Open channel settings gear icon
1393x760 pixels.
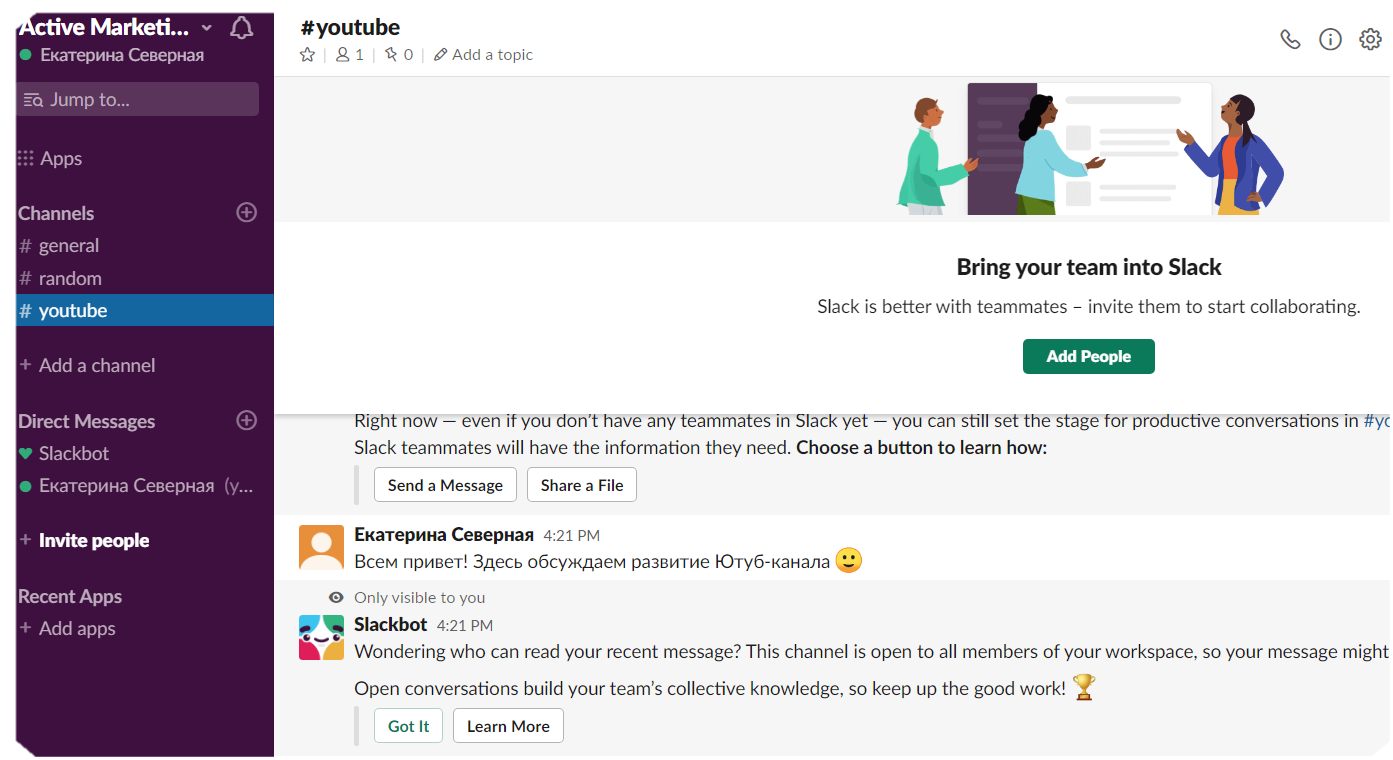[x=1370, y=39]
